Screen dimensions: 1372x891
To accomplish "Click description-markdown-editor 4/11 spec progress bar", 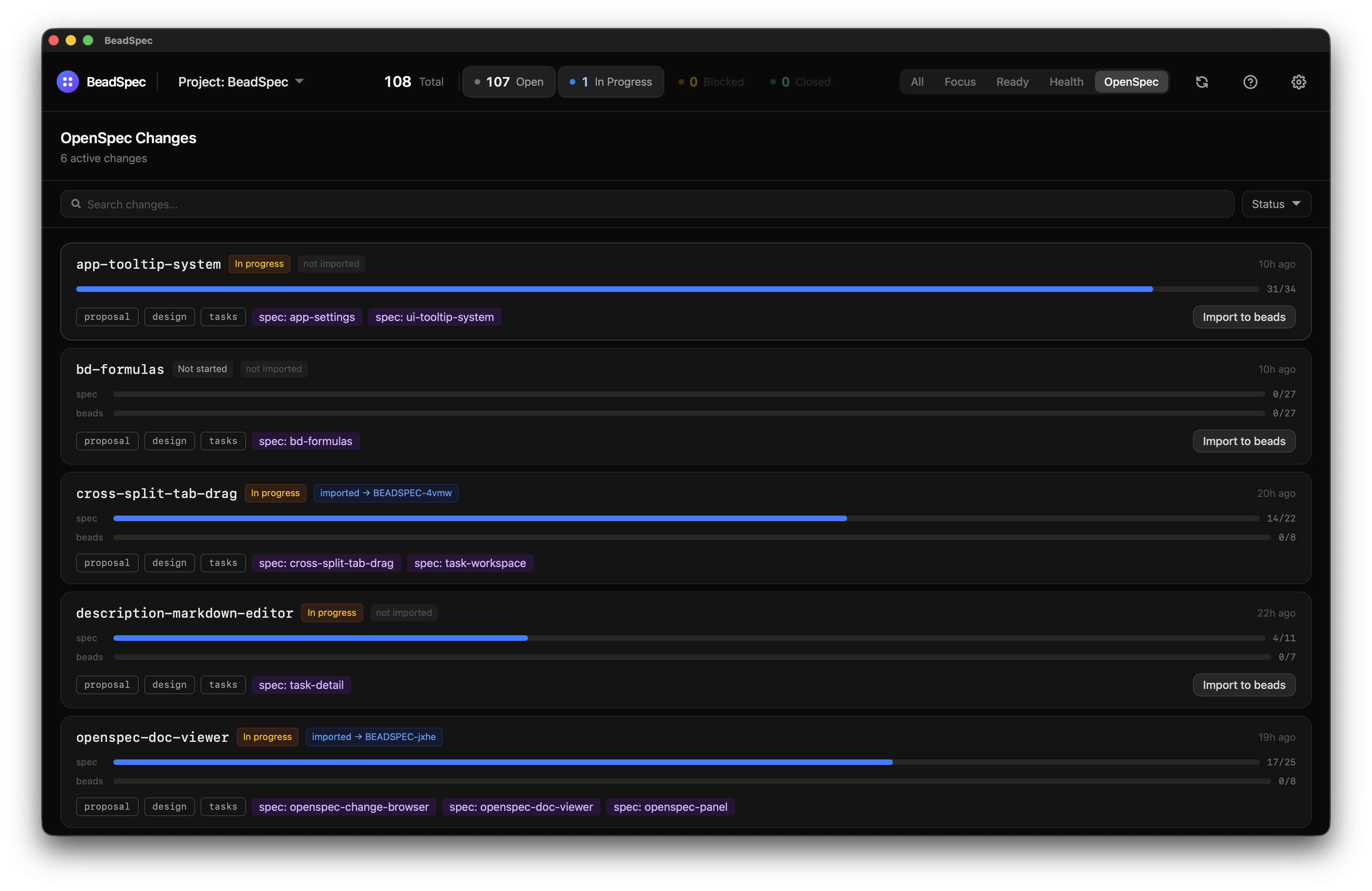I will click(689, 637).
